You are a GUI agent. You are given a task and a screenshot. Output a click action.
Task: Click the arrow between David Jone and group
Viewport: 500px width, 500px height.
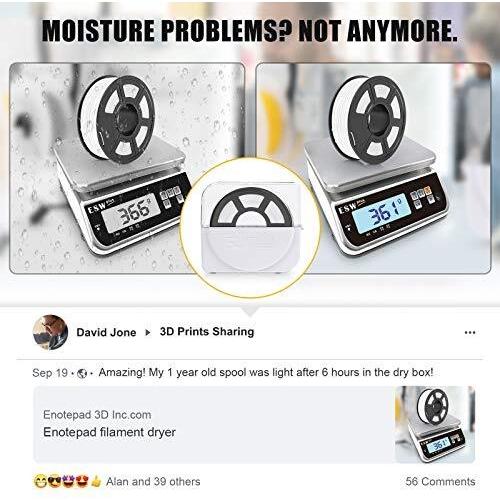(x=148, y=332)
